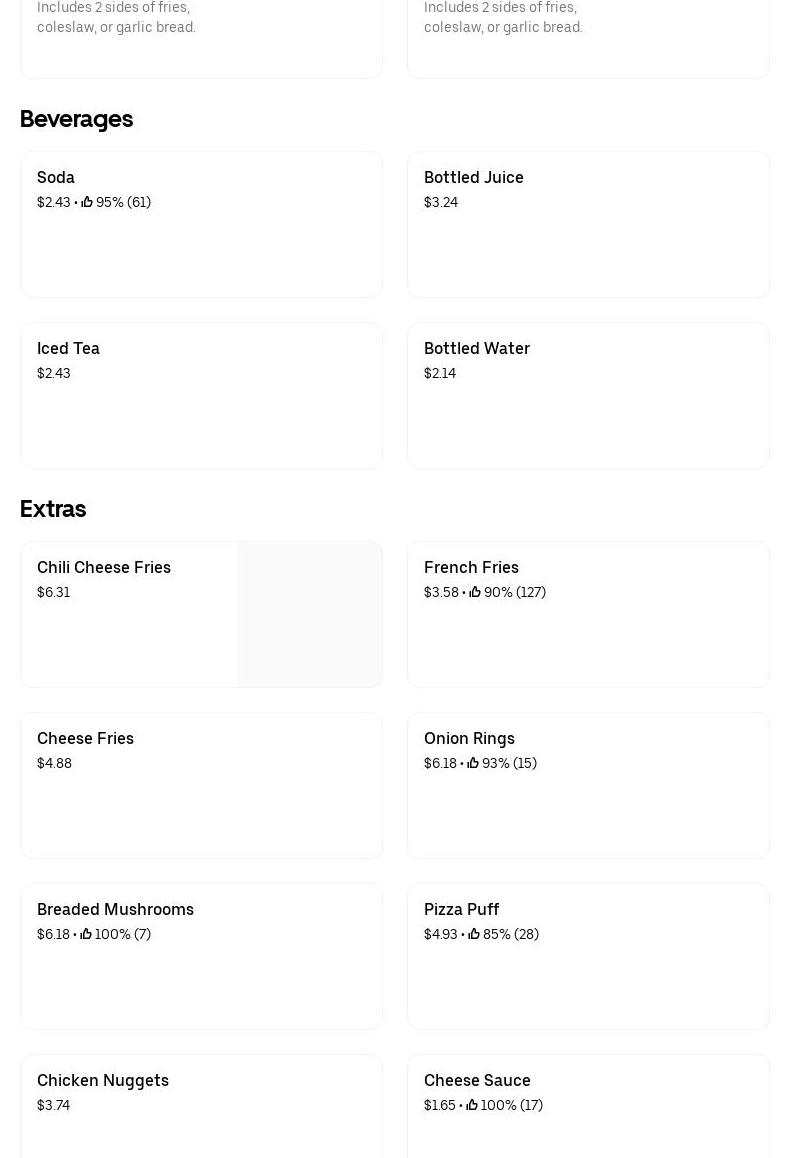This screenshot has width=804, height=1158.
Task: Select the Onion Rings item name
Action: pos(469,738)
